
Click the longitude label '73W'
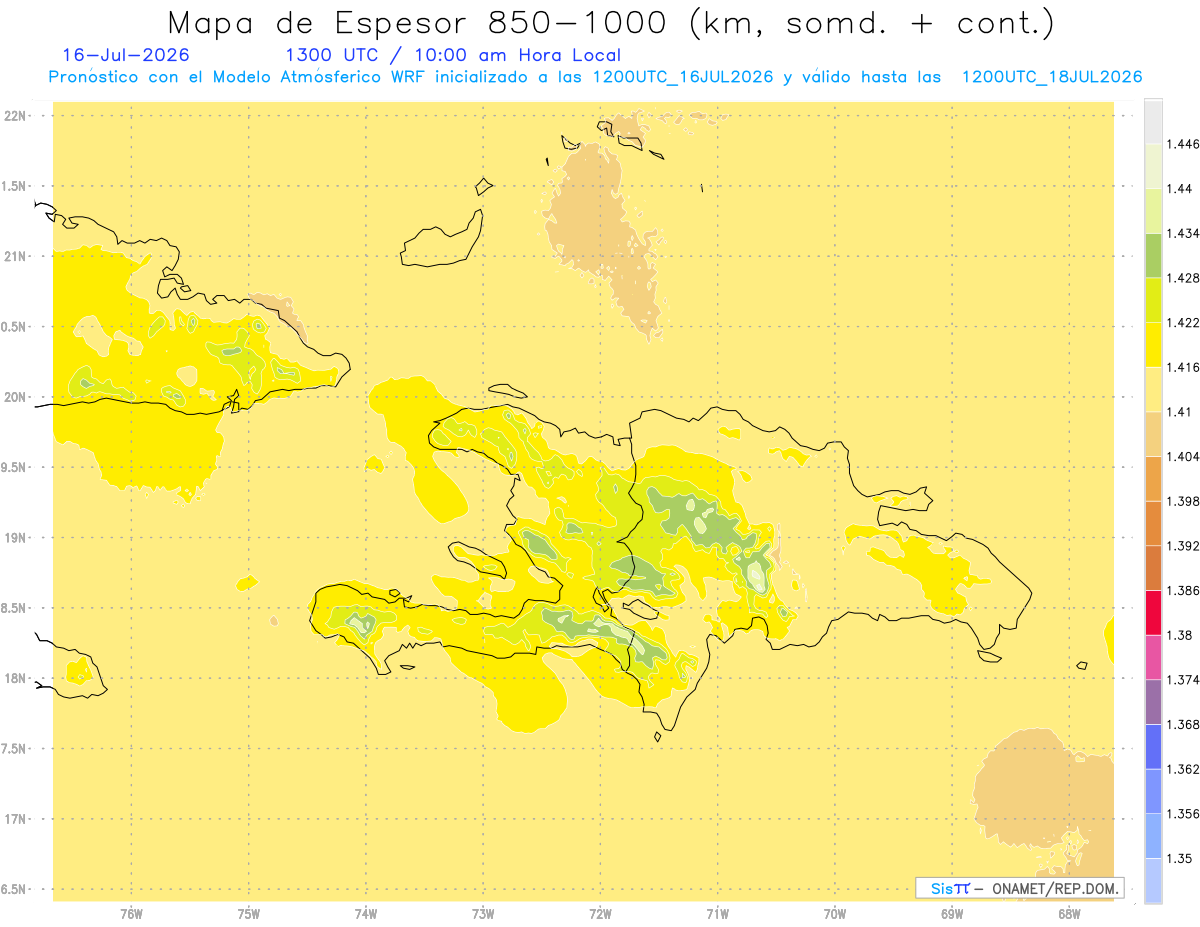click(483, 913)
